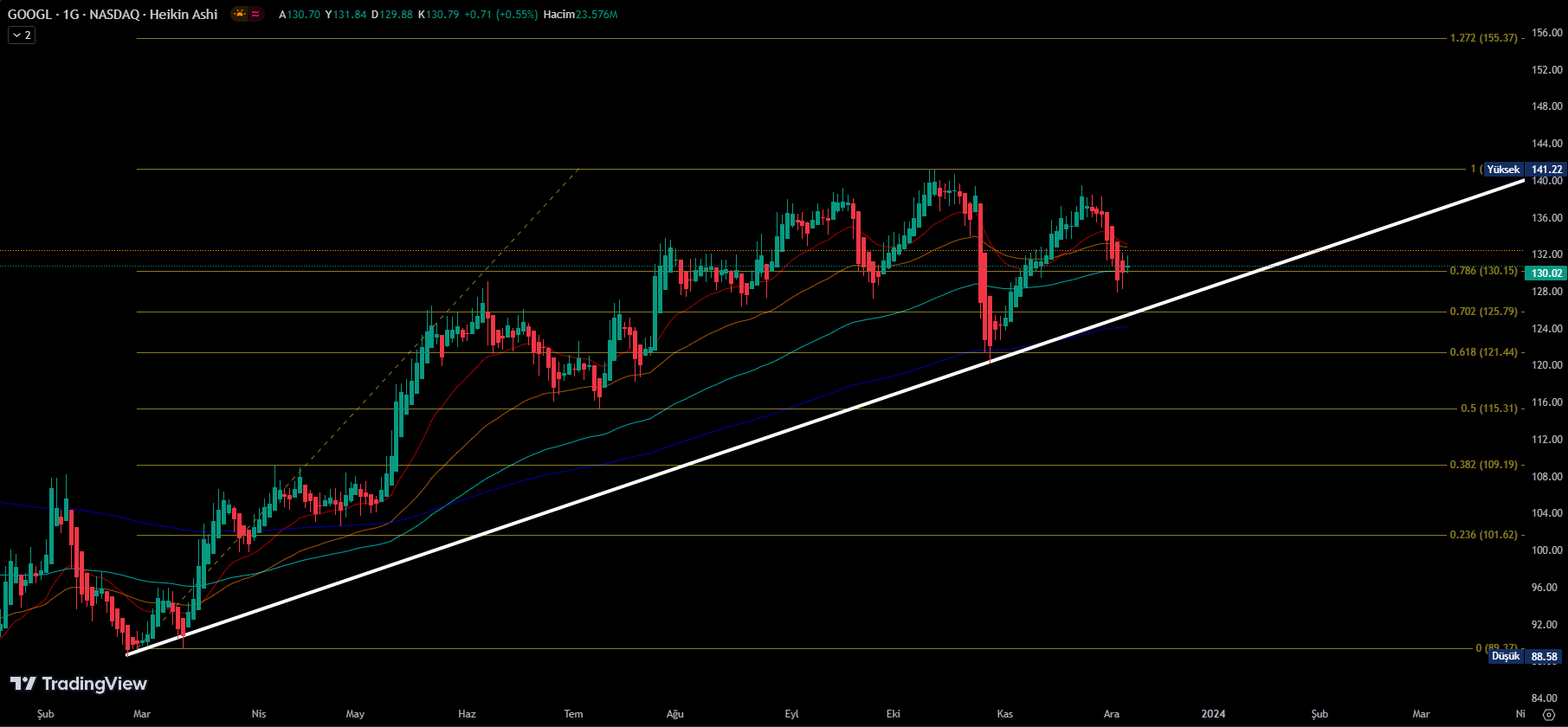Click the 96.00 price scale label
Viewport: 1568px width, 727px height.
1546,588
